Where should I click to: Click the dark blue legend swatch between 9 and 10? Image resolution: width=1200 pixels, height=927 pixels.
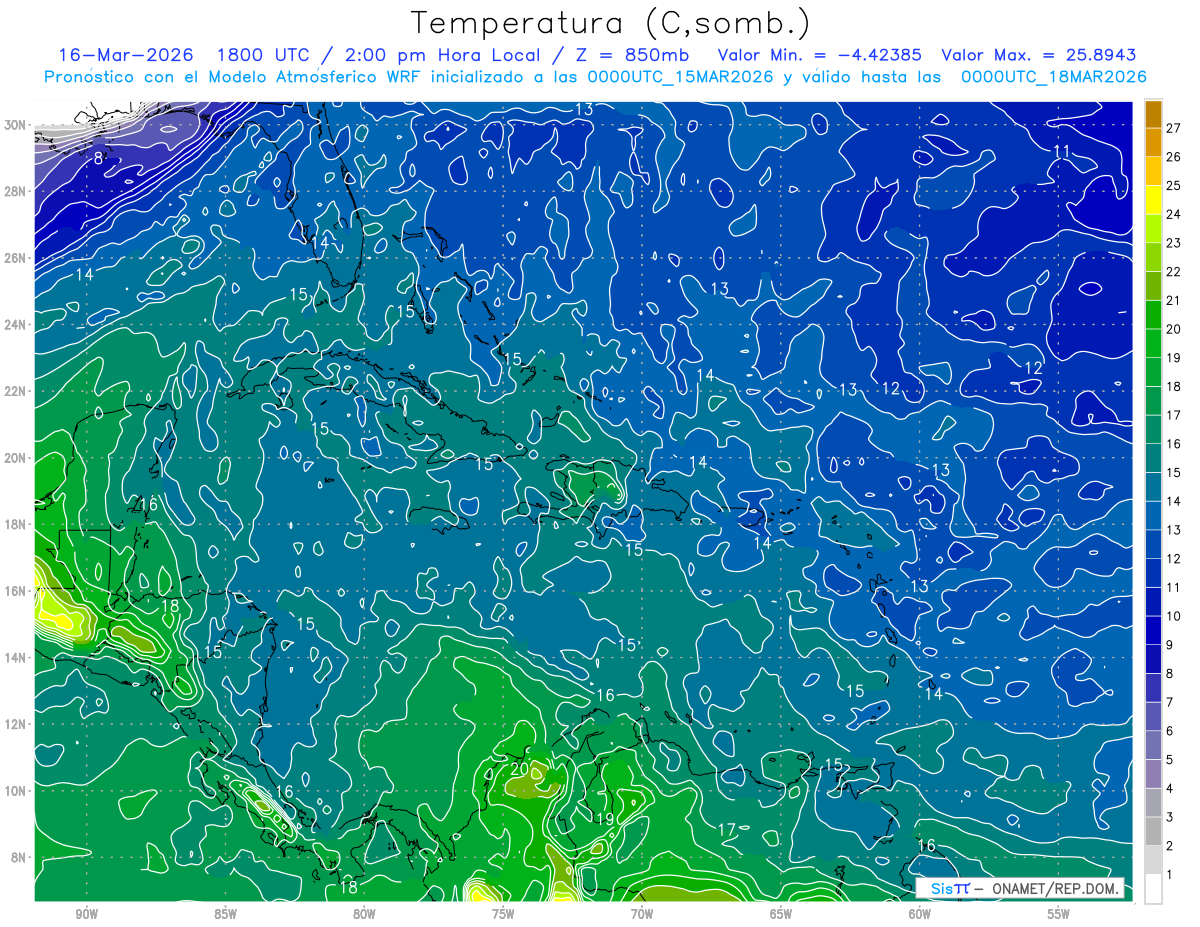(x=1153, y=630)
